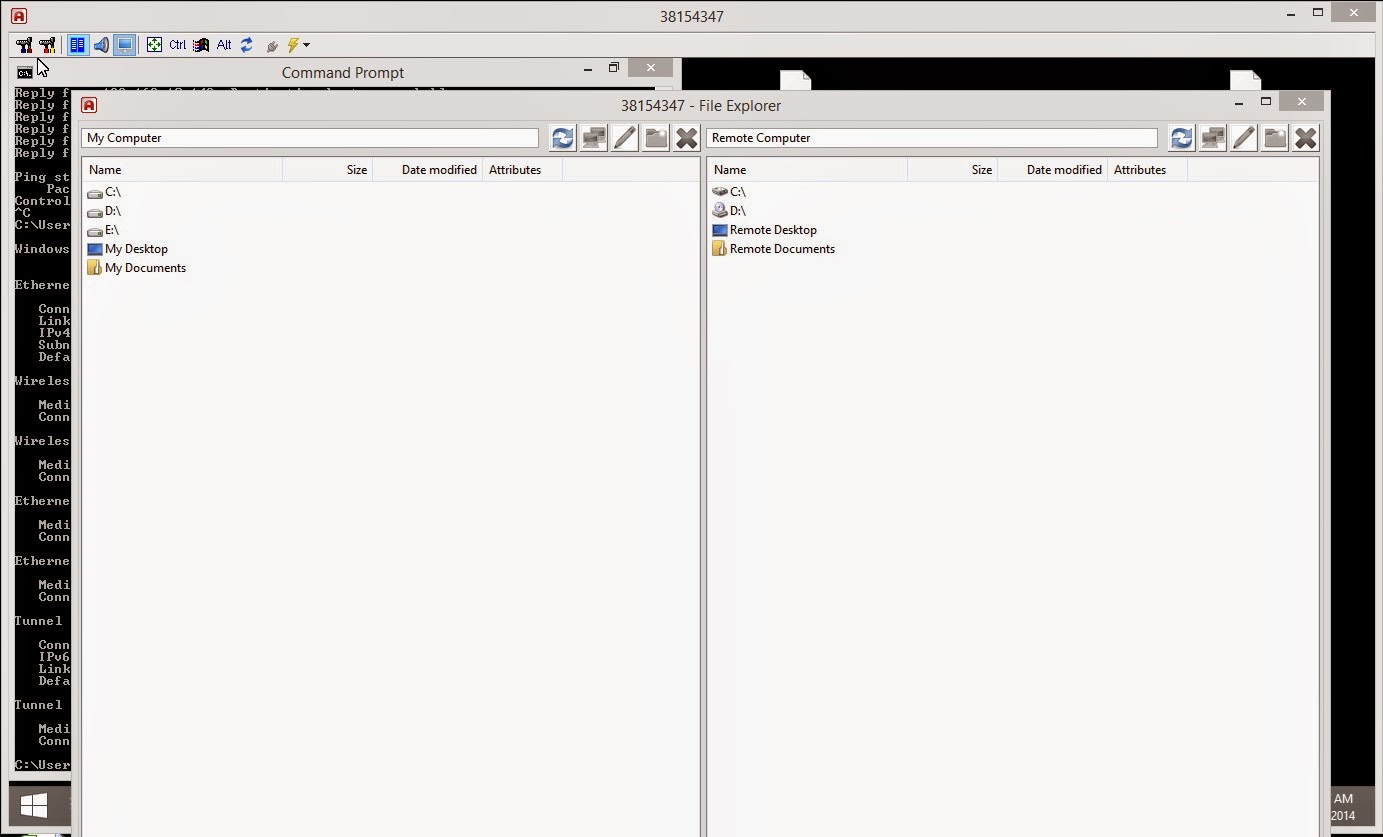Sort by Attributes in the My Computer pane
This screenshot has width=1383, height=837.
pos(522,170)
